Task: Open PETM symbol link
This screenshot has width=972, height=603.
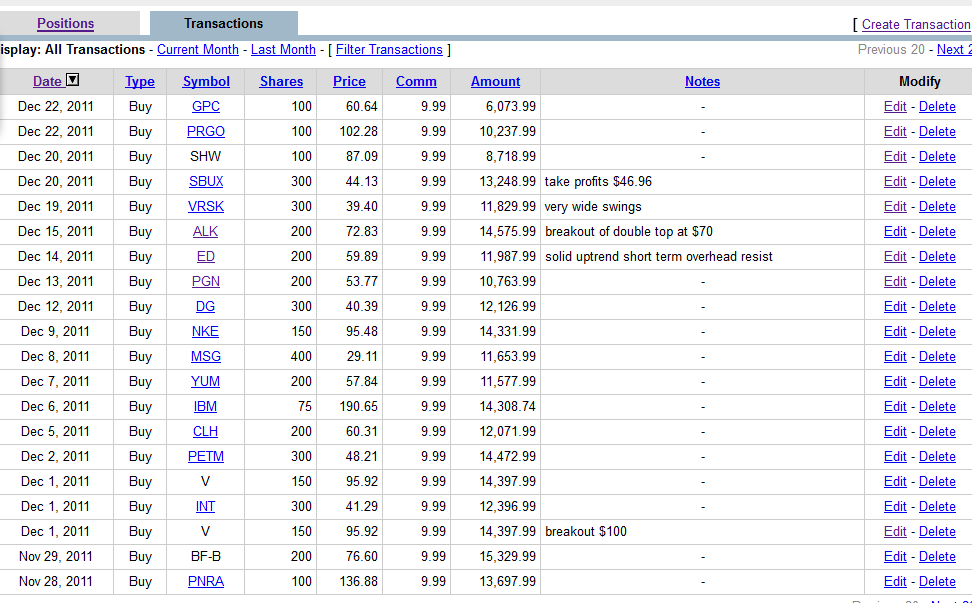Action: (x=206, y=456)
